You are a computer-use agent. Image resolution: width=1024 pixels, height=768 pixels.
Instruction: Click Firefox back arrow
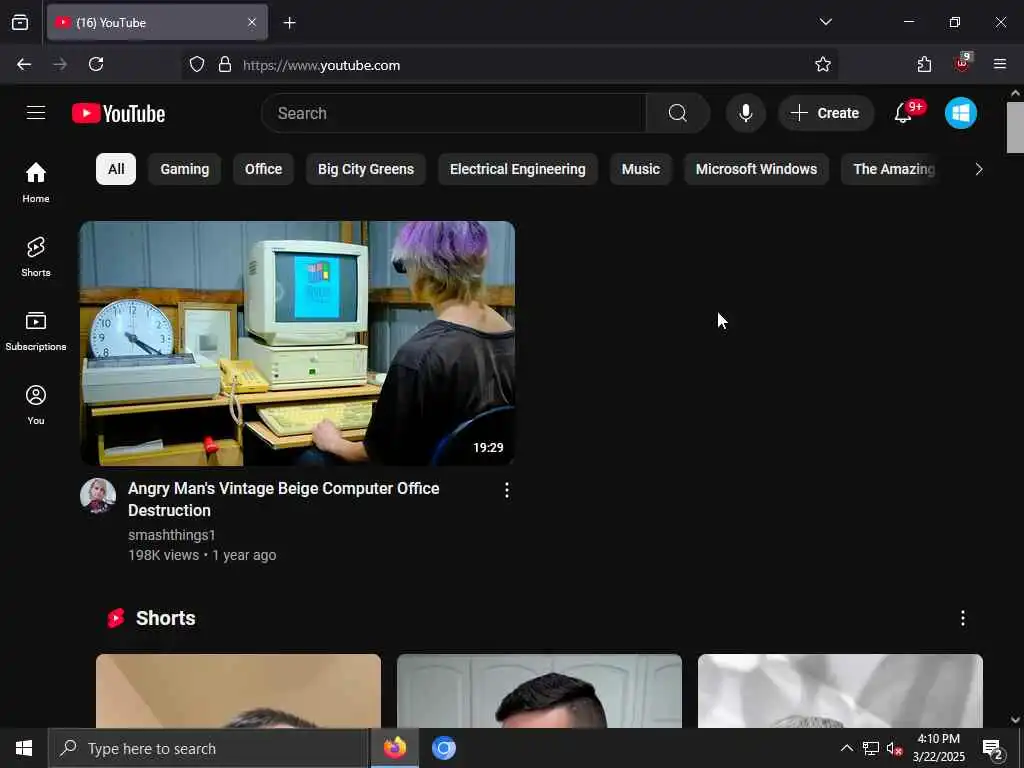pyautogui.click(x=24, y=64)
